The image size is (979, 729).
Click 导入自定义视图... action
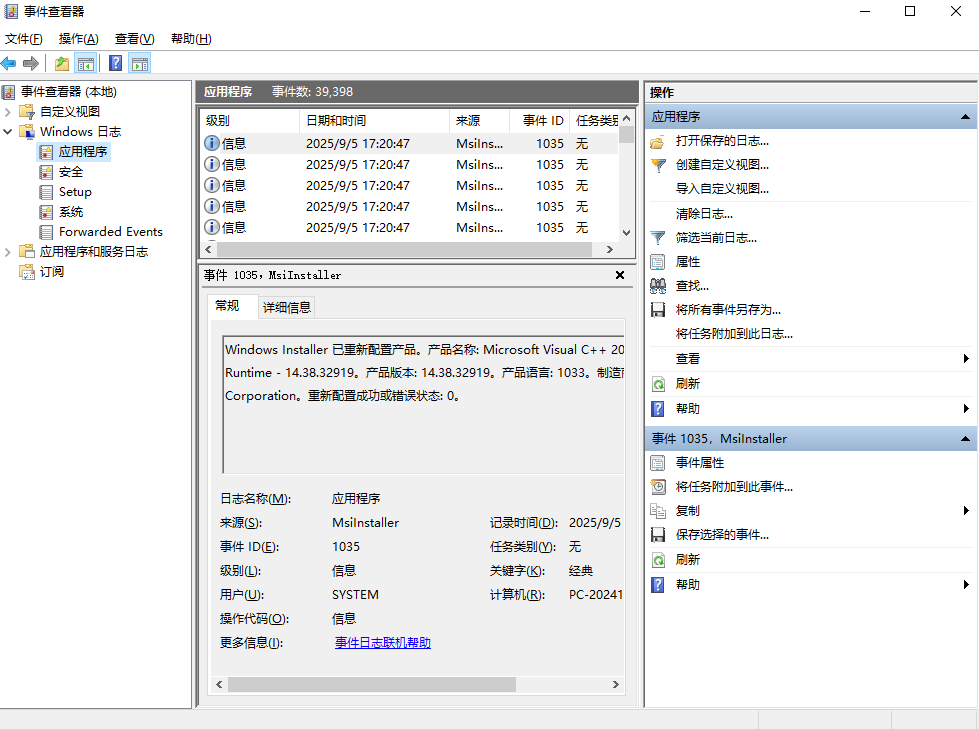coord(722,189)
